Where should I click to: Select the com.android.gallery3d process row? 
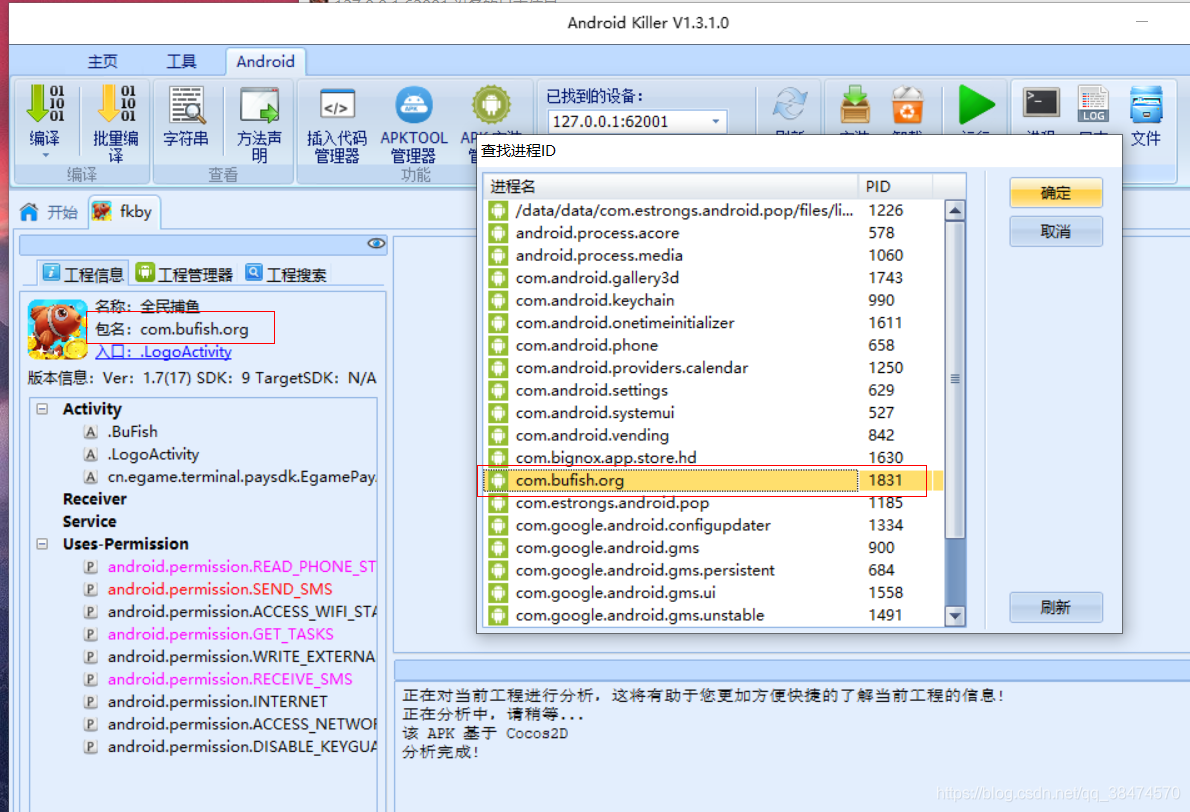click(x=711, y=278)
